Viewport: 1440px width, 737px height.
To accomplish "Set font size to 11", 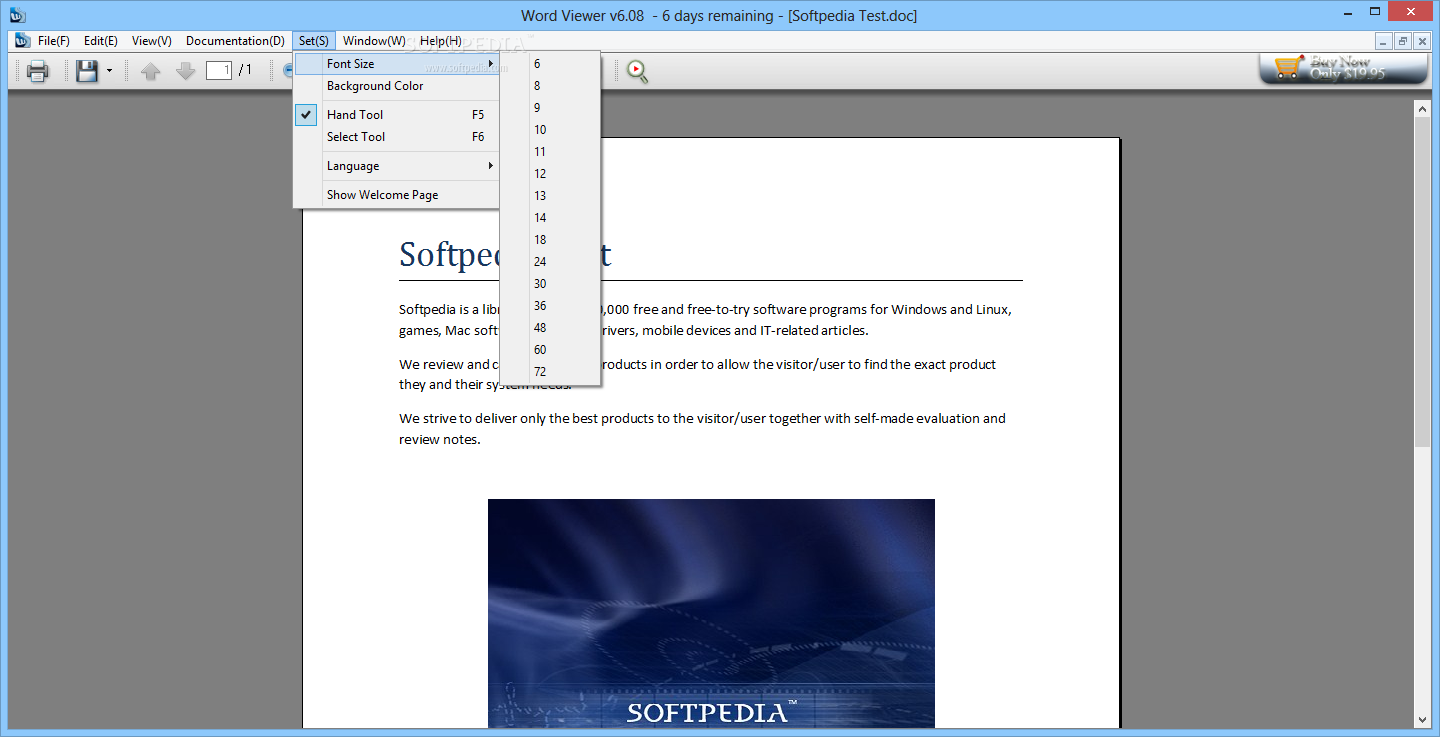I will (550, 152).
